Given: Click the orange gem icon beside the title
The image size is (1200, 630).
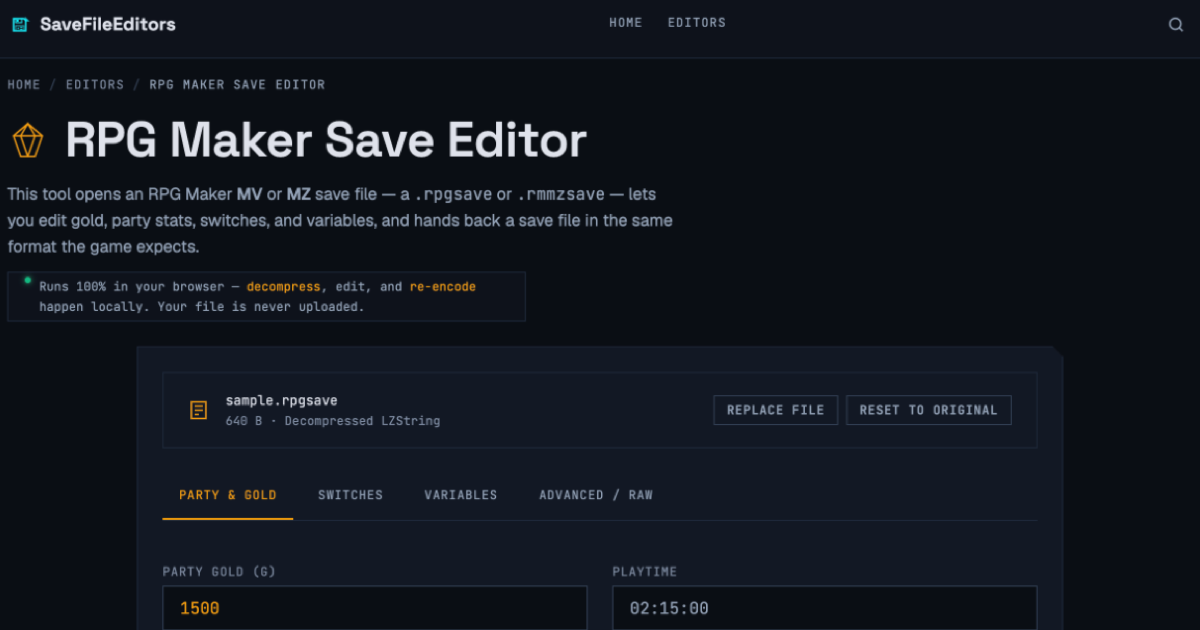Looking at the screenshot, I should click(27, 141).
